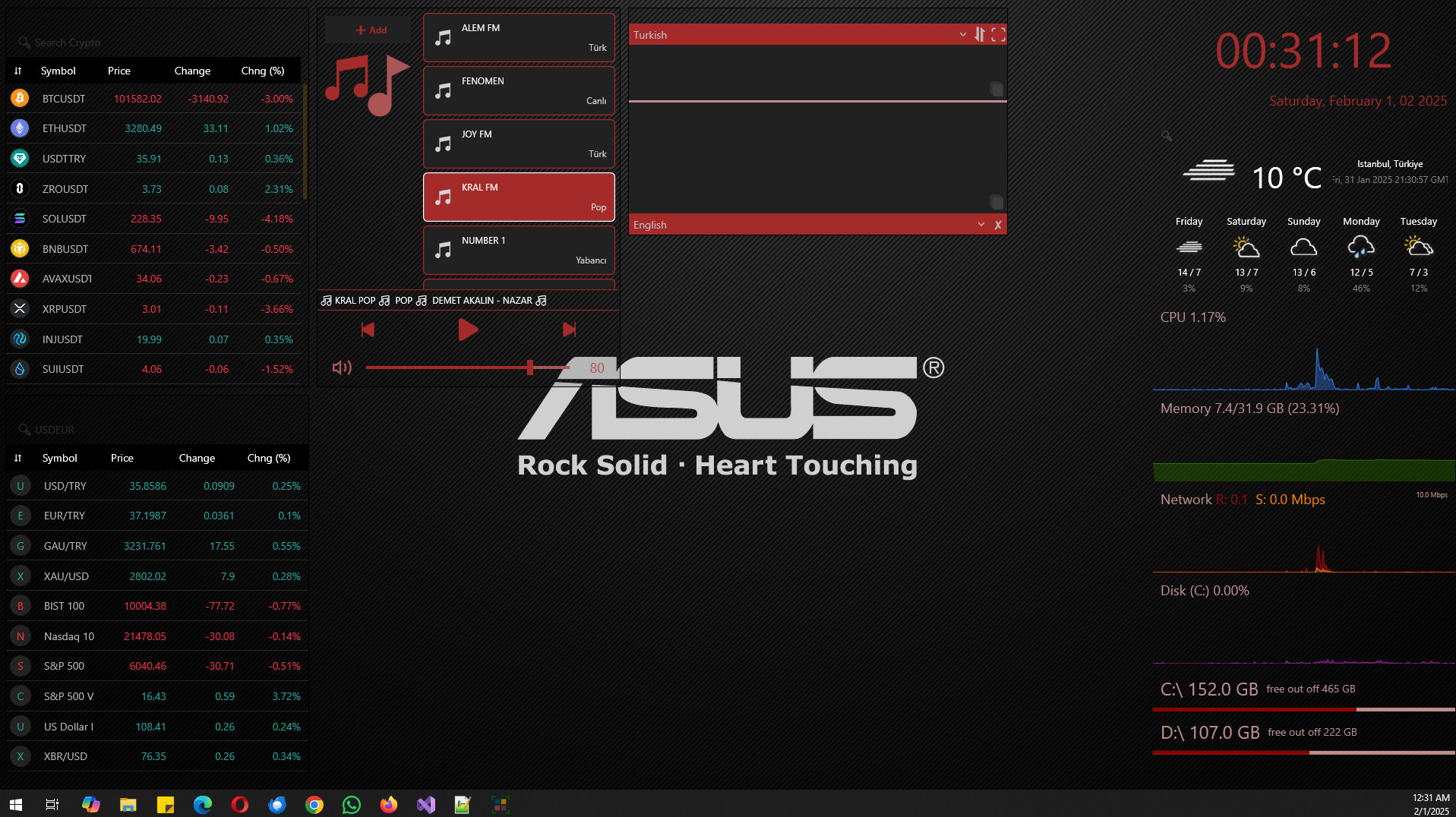Image resolution: width=1456 pixels, height=817 pixels.
Task: Click the copy box in Turkish text area
Action: [x=996, y=89]
